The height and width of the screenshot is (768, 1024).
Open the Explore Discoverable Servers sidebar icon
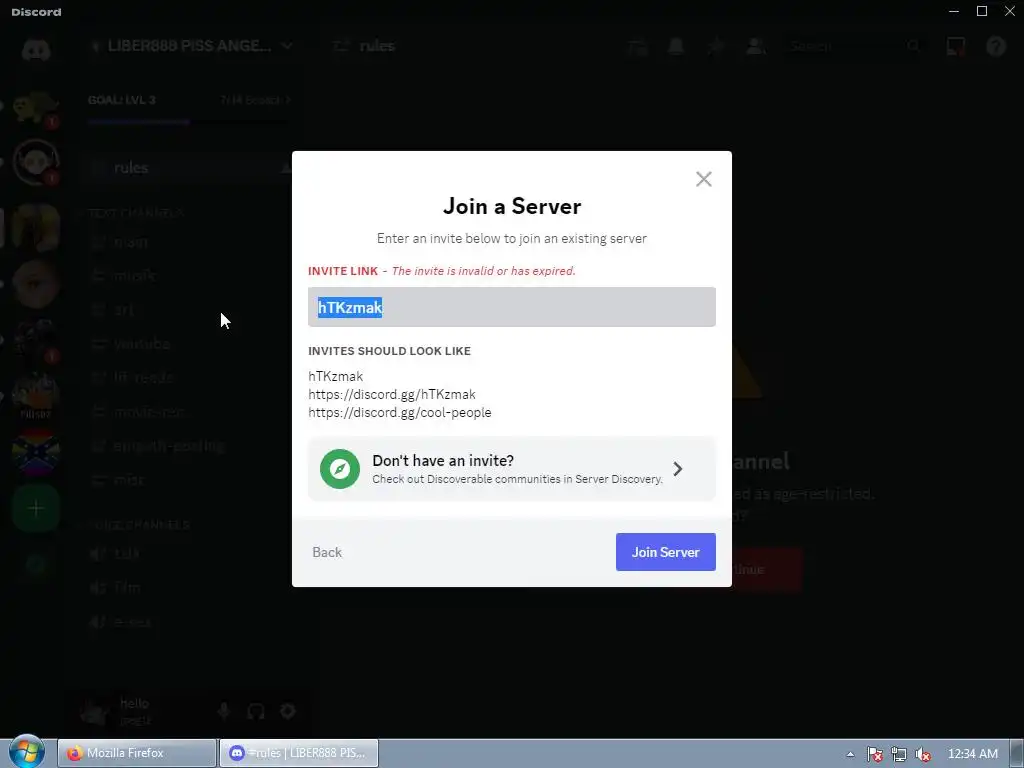coord(36,564)
